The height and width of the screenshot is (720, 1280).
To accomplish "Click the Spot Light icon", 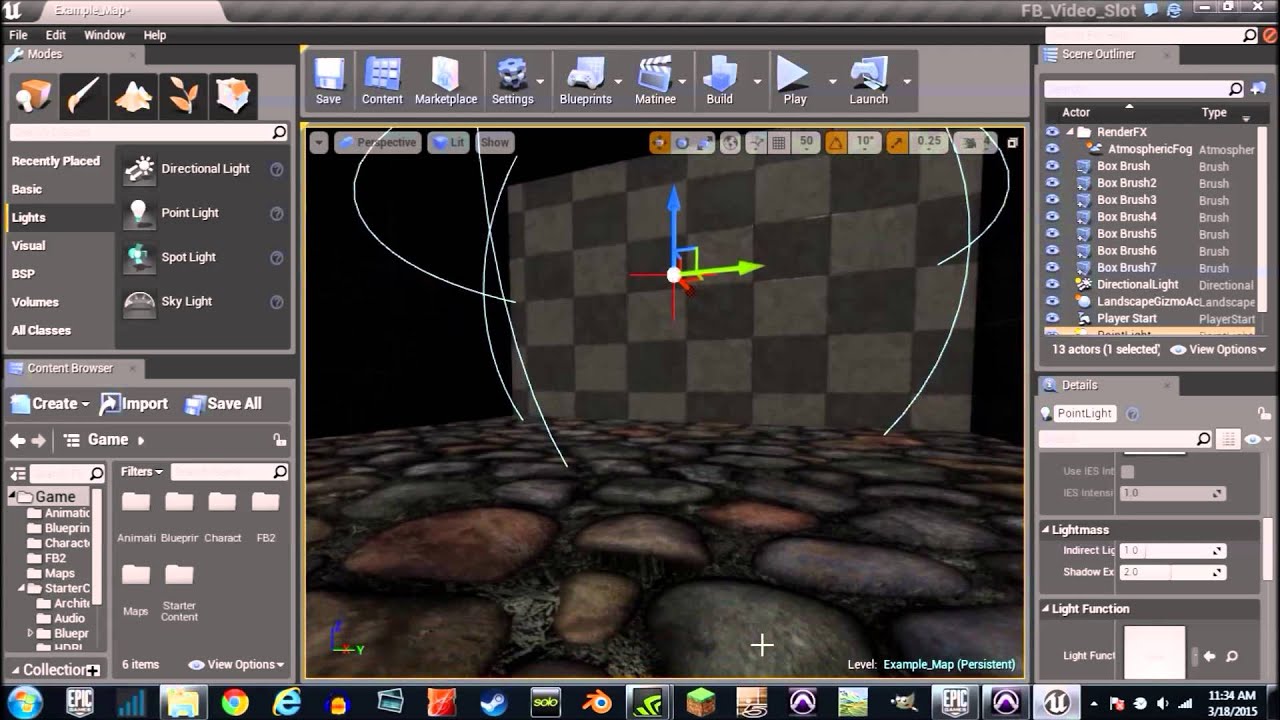I will (139, 257).
